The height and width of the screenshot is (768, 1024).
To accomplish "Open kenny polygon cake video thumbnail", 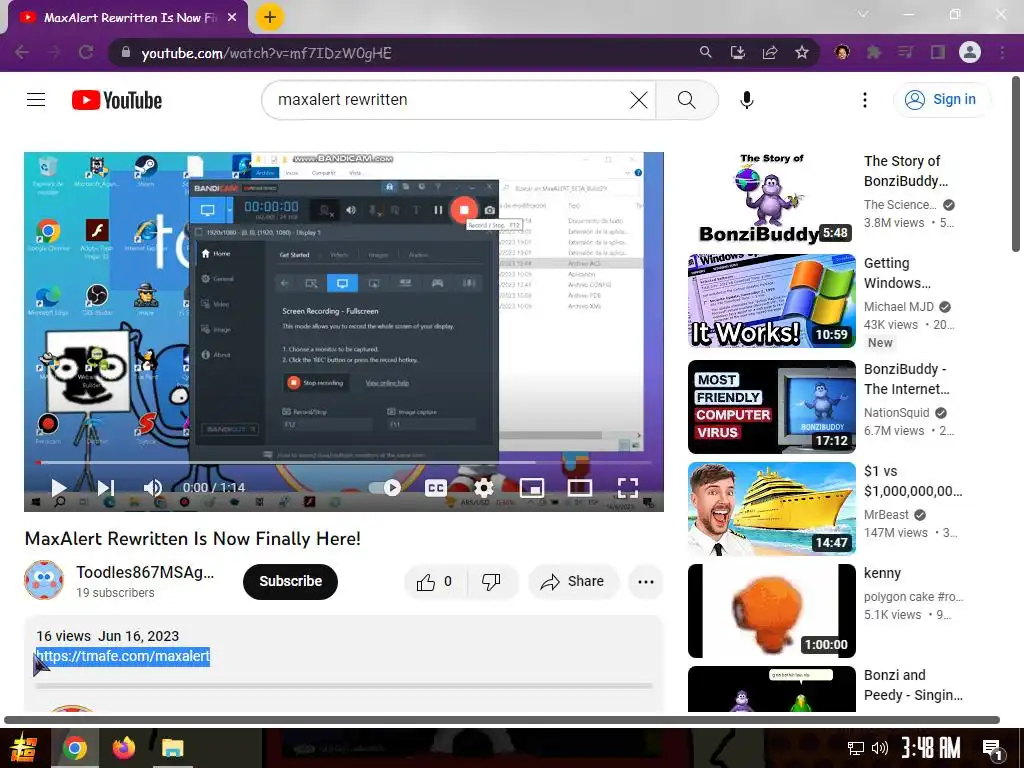I will click(772, 611).
